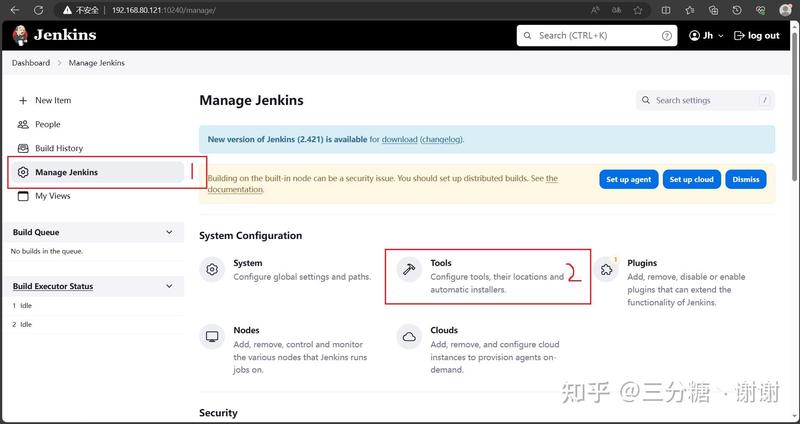Click the search help question-mark icon

(x=666, y=36)
